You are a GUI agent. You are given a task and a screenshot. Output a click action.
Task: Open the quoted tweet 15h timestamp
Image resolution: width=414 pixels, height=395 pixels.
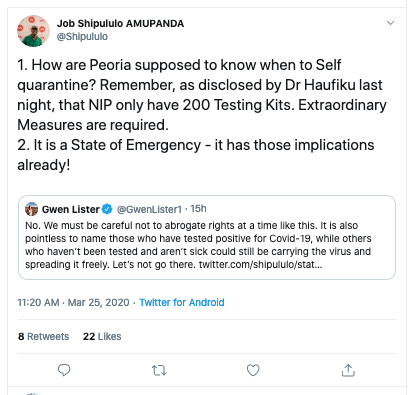(198, 209)
